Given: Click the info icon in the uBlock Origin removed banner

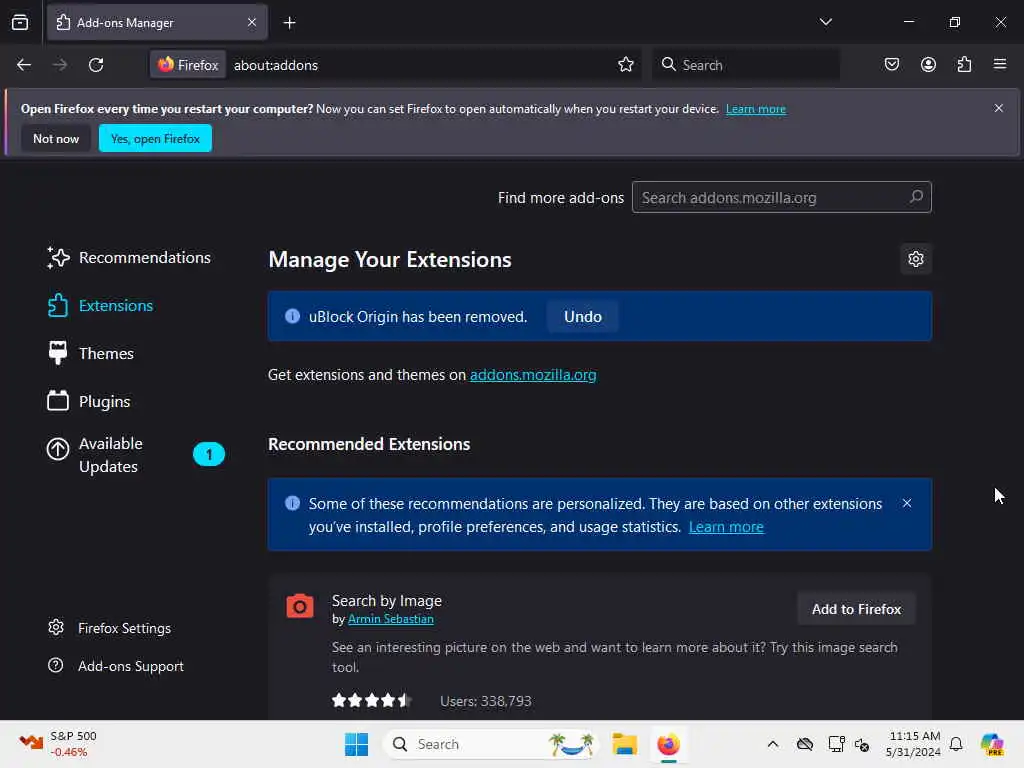Looking at the screenshot, I should click(x=292, y=316).
